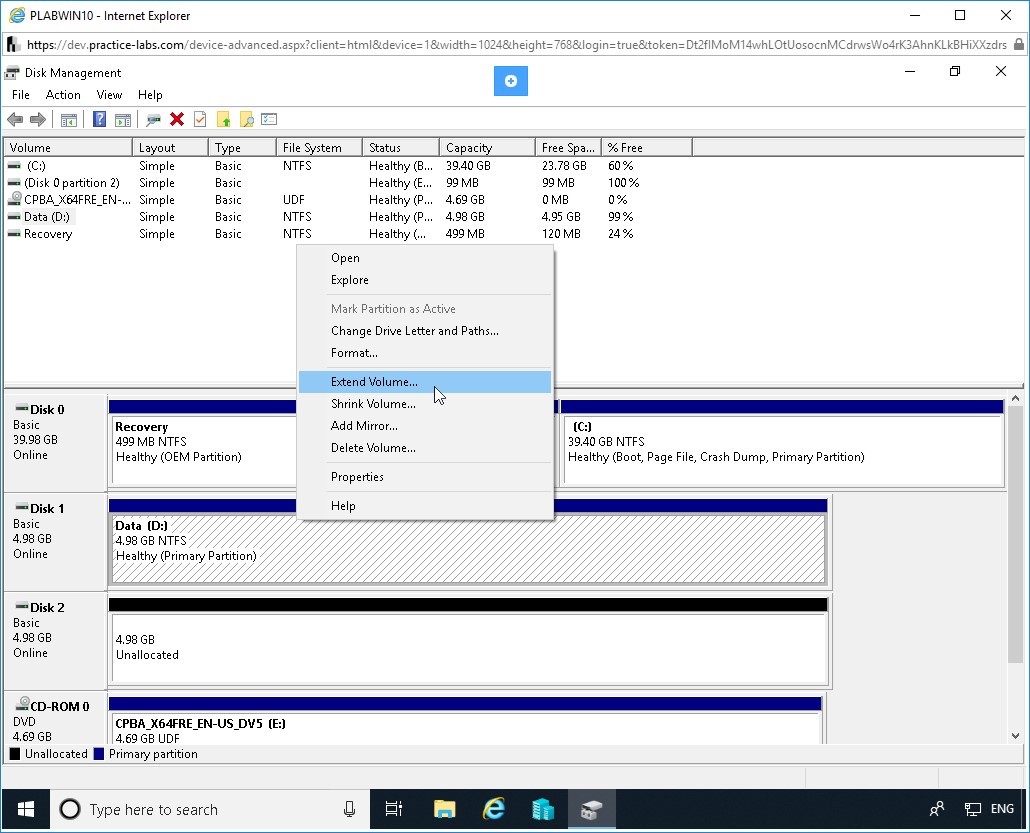Screen dimensions: 1030x833
Task: Select Extend Volume... from the context menu
Action: point(425,382)
